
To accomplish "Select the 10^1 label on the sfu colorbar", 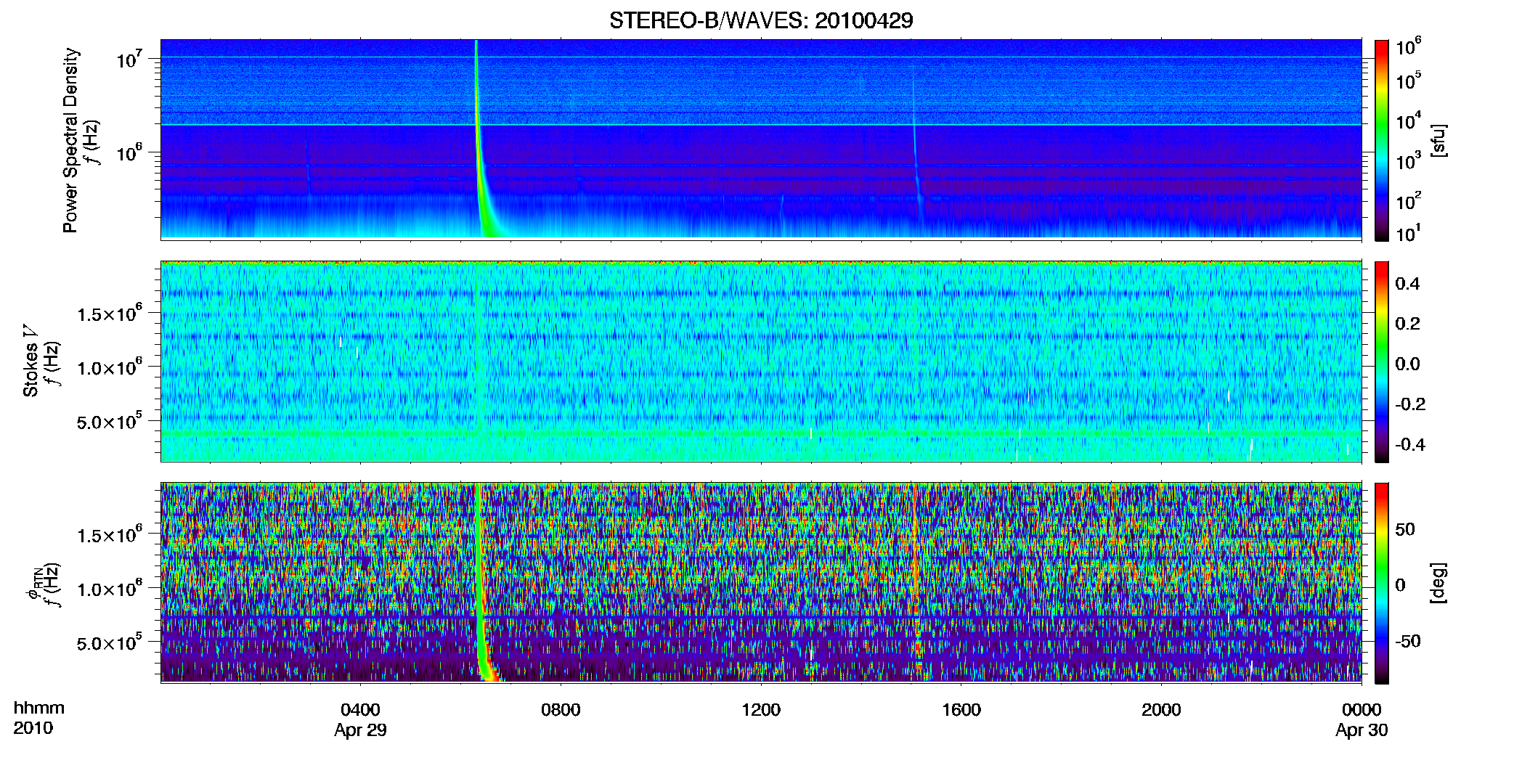I will pyautogui.click(x=1409, y=233).
